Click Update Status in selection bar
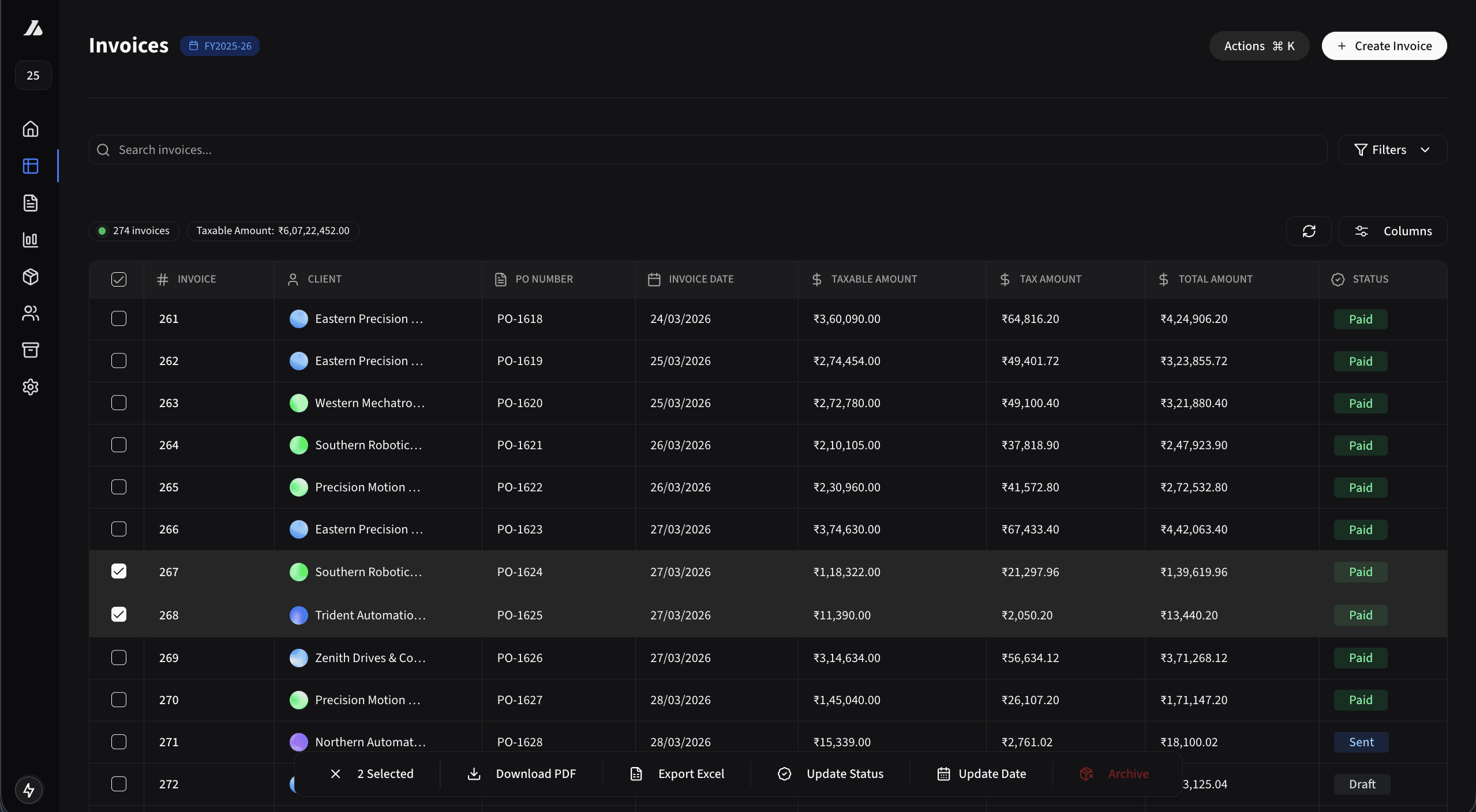1476x812 pixels. click(831, 774)
